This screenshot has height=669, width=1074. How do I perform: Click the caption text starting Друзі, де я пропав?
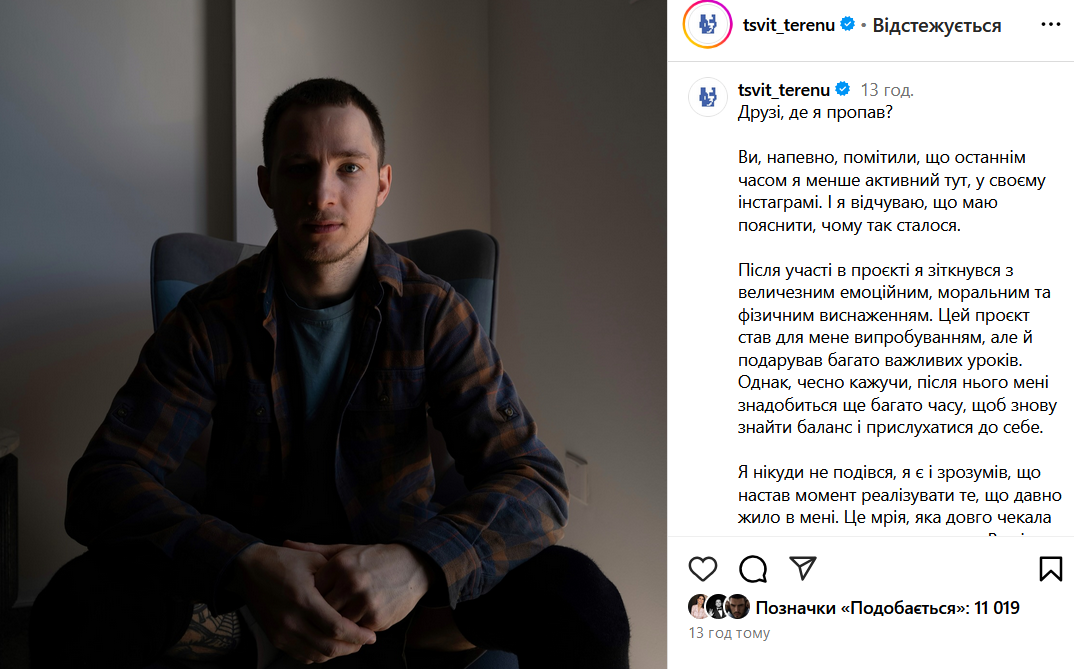coord(815,112)
